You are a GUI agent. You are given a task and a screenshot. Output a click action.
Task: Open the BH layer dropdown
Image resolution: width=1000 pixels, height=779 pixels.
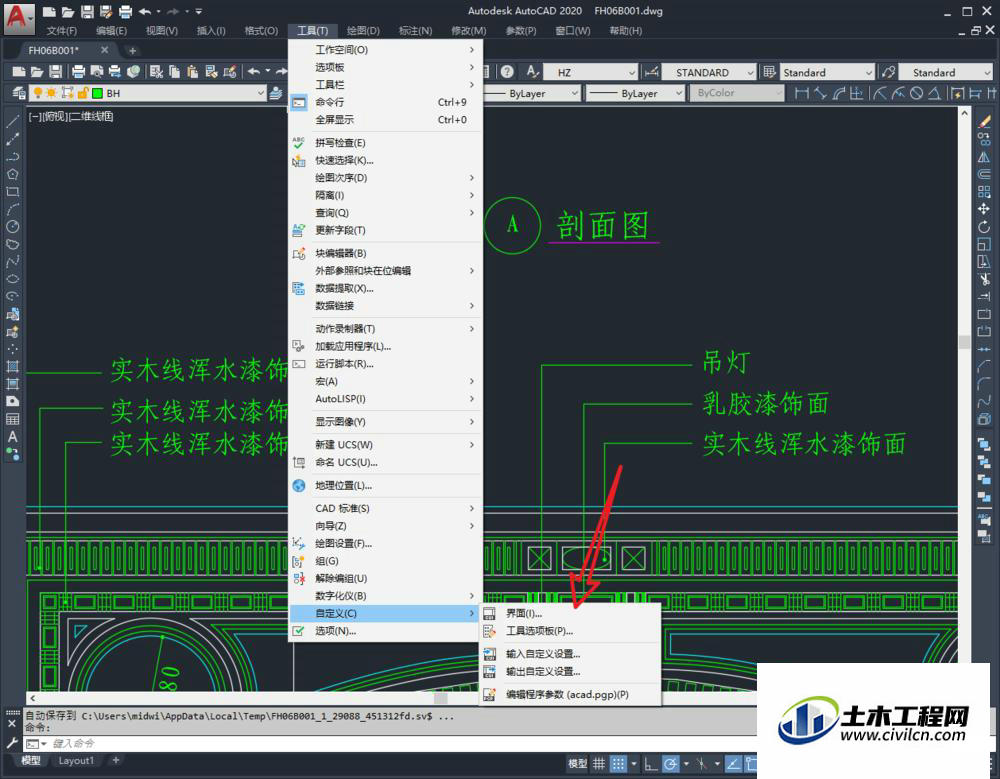click(260, 93)
